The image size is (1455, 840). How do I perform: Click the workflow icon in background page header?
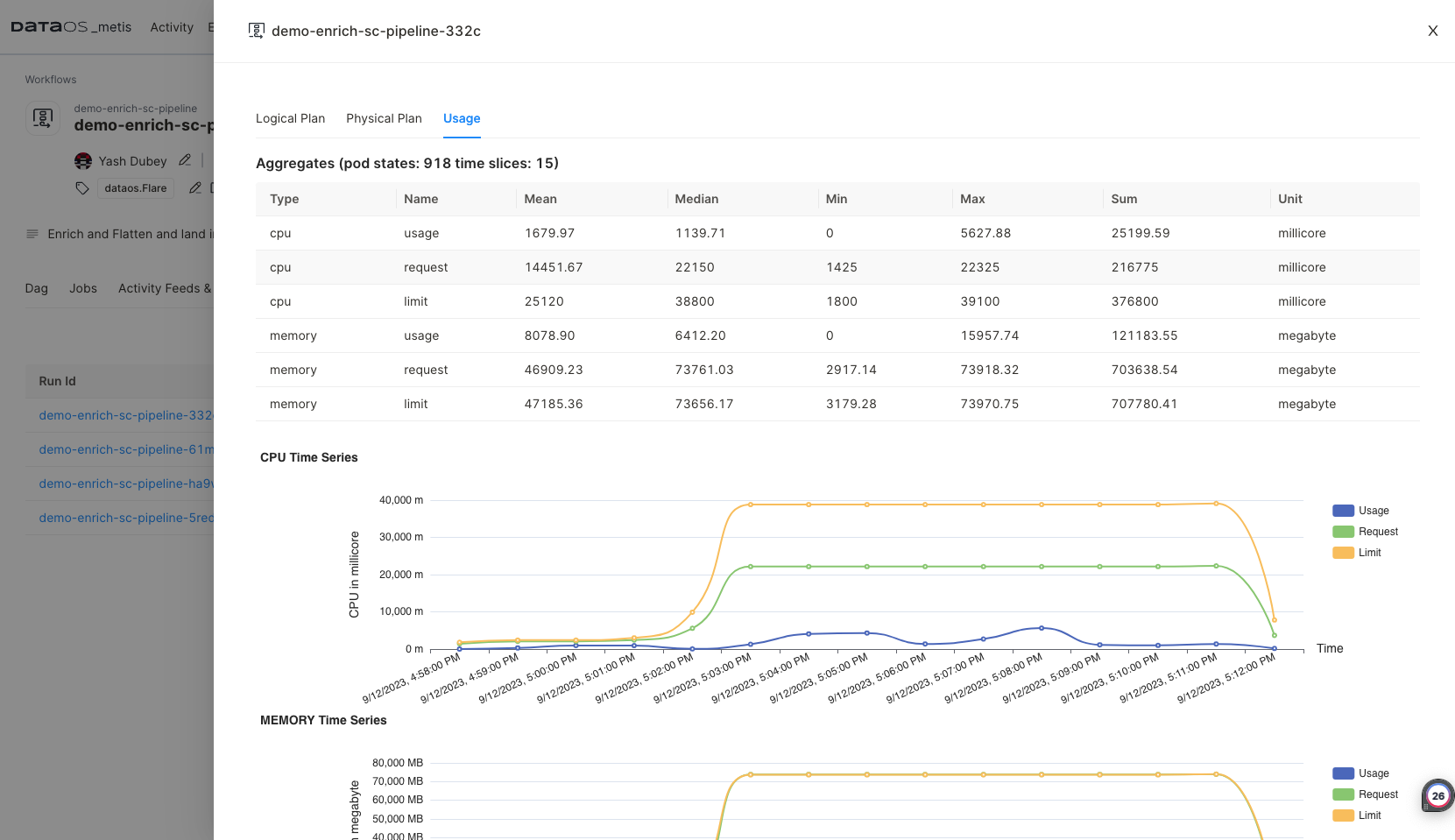(x=43, y=117)
